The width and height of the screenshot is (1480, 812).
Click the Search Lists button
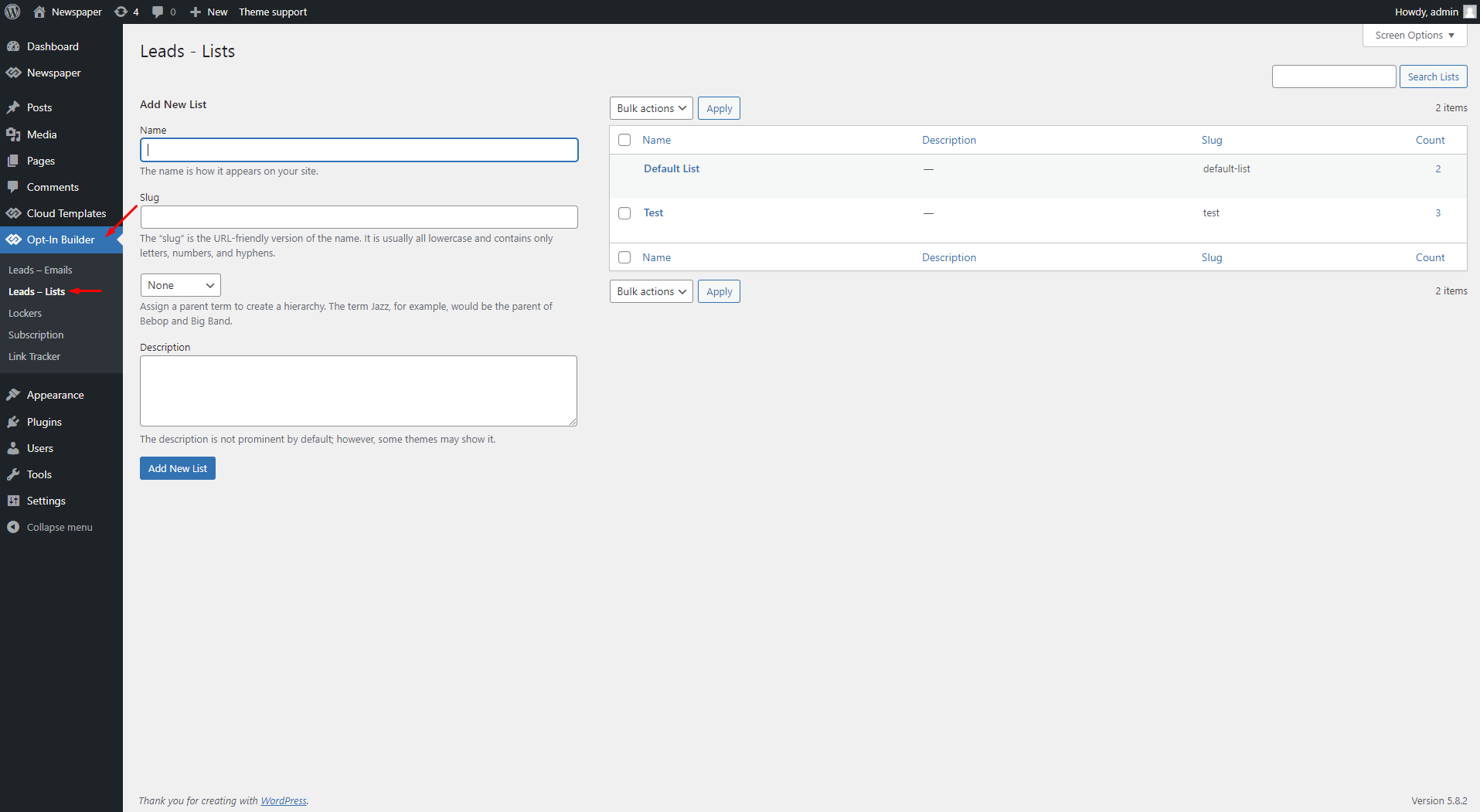pos(1433,76)
